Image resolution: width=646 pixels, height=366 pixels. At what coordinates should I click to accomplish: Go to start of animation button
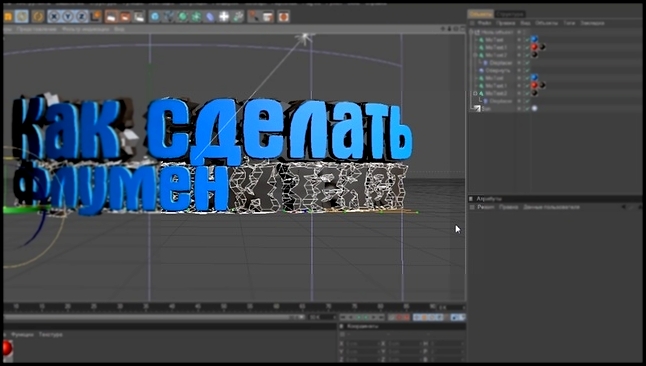343,317
